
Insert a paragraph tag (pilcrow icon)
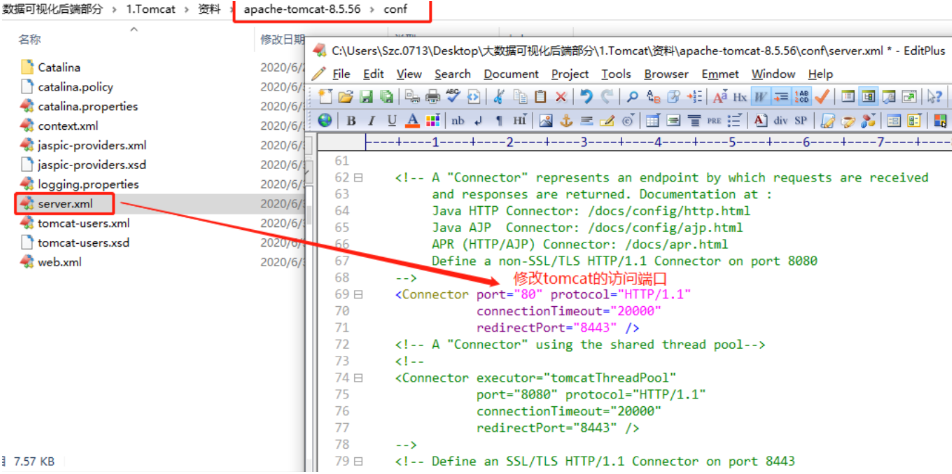click(x=499, y=120)
